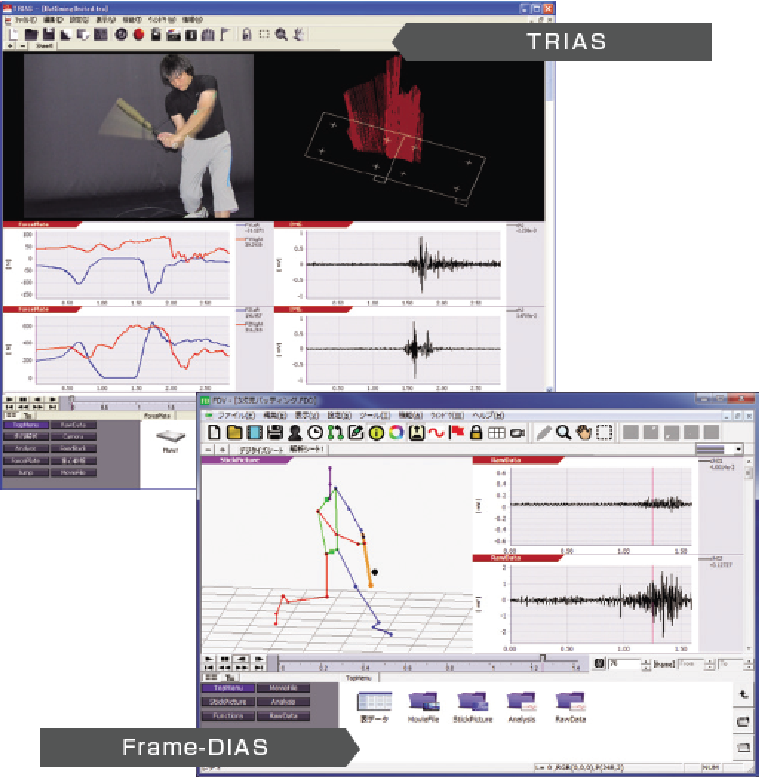
Task: Click the red record icon in TRIAS toolbar
Action: tap(139, 35)
